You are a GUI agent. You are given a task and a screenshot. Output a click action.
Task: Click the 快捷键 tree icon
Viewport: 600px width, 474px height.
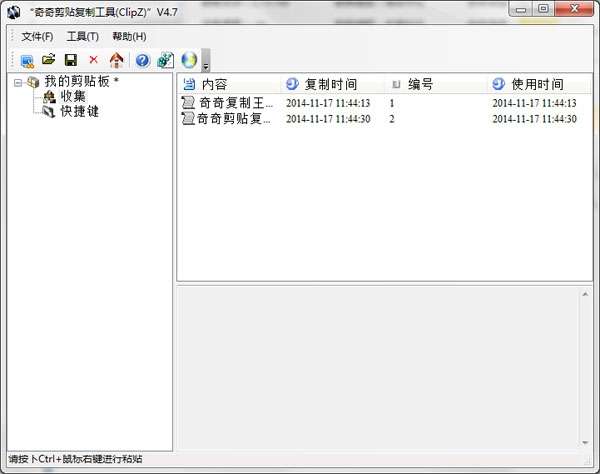pyautogui.click(x=49, y=112)
